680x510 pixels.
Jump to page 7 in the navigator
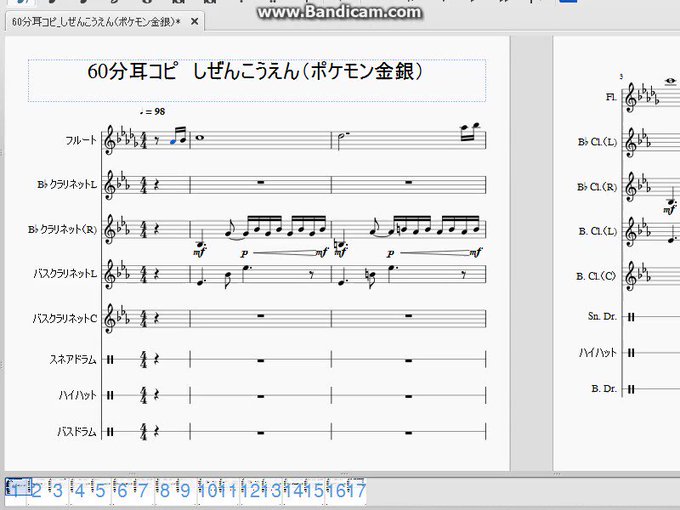[143, 490]
